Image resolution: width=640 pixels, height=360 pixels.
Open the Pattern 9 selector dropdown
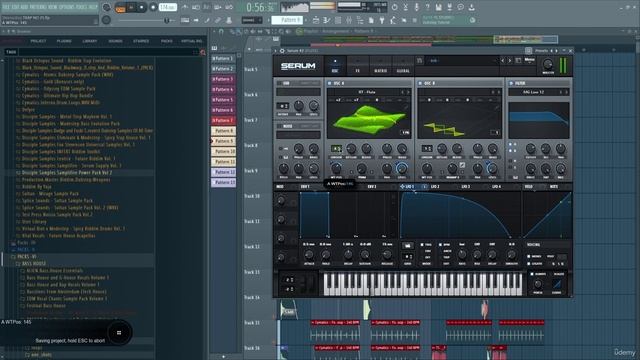click(287, 20)
